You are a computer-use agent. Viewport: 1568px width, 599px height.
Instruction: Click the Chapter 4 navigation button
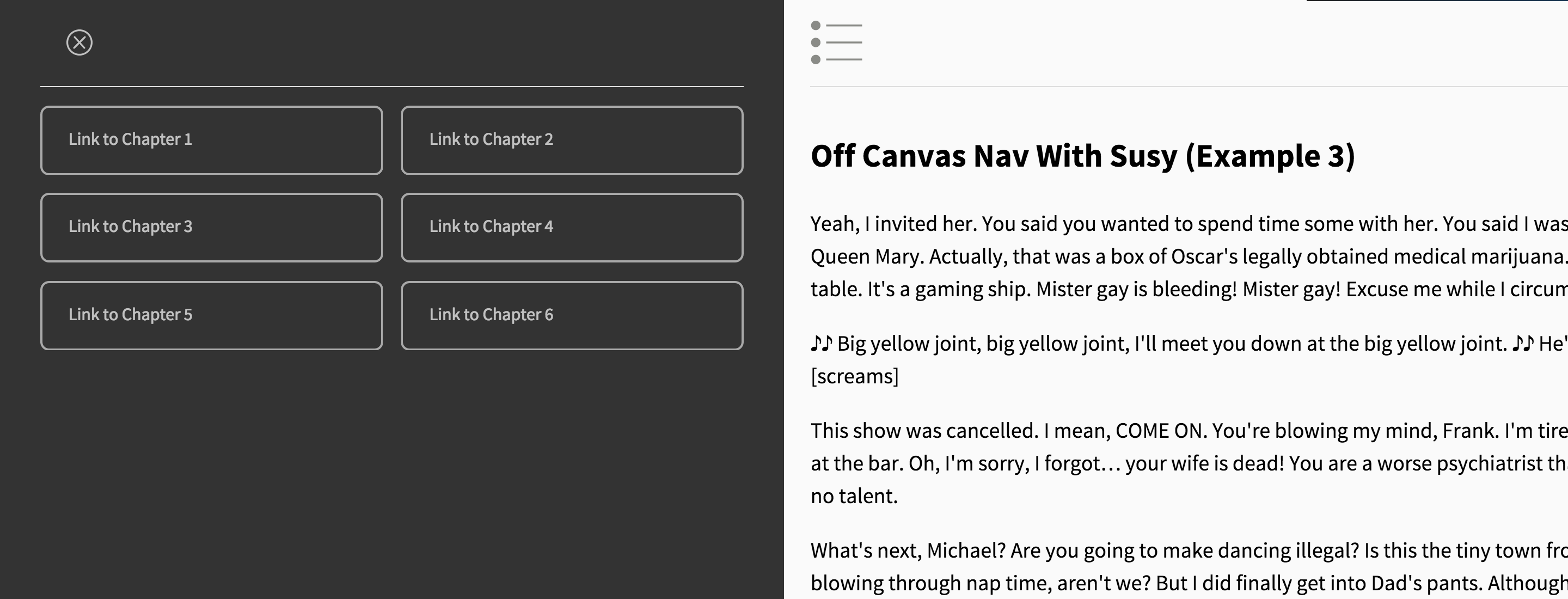tap(571, 228)
